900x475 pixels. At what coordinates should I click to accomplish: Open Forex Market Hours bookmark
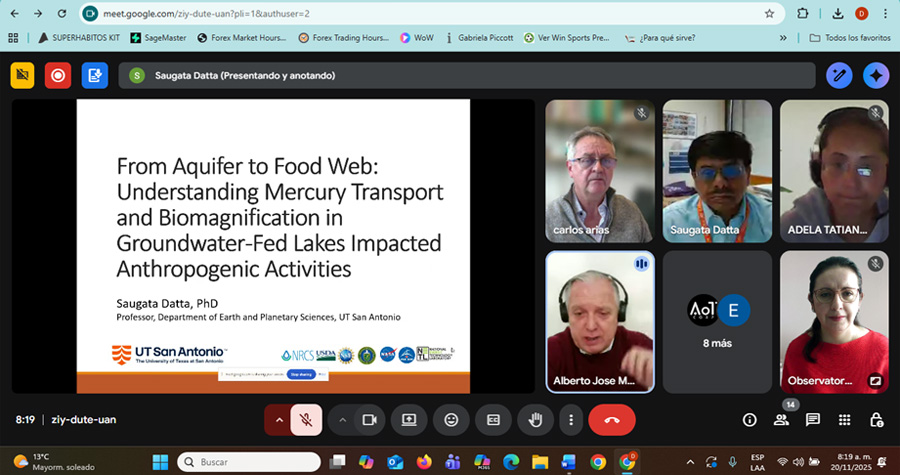click(x=242, y=38)
